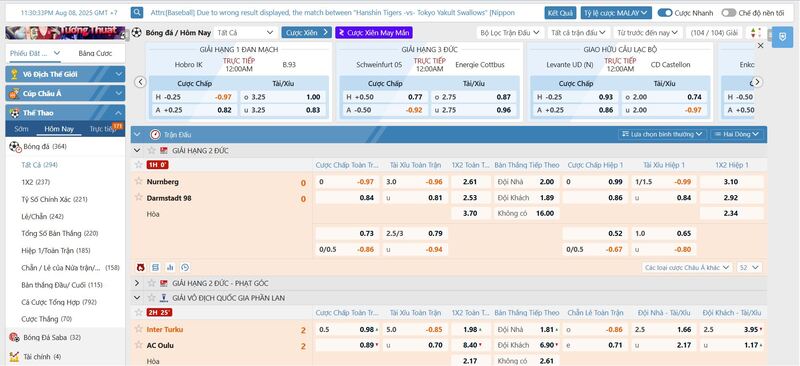
Task: Switch to the Sớm tab
Action: pos(21,129)
